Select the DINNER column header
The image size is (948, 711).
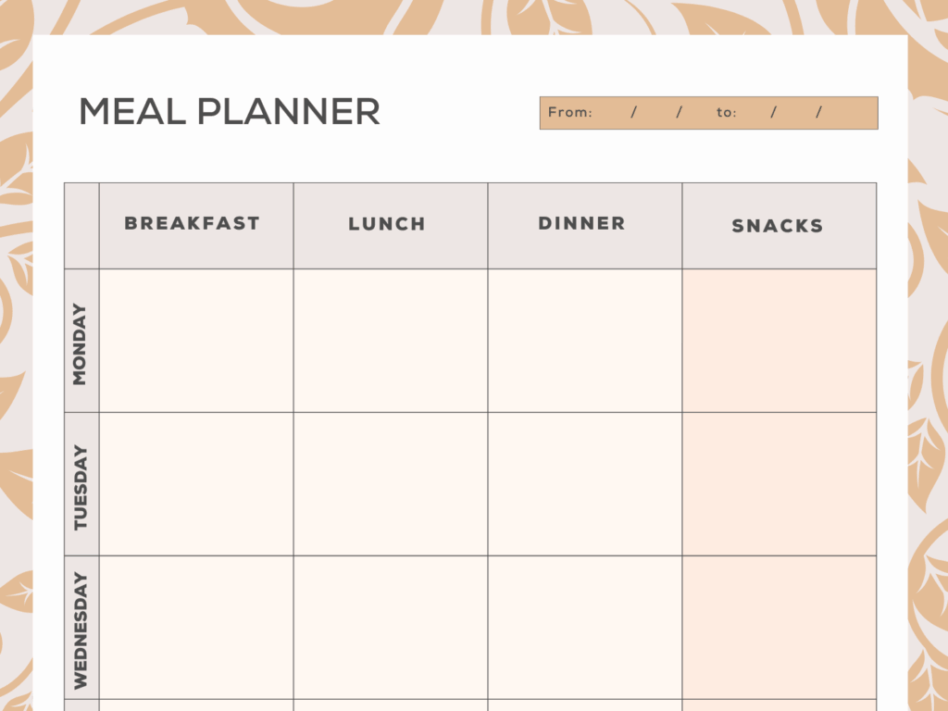[x=582, y=224]
